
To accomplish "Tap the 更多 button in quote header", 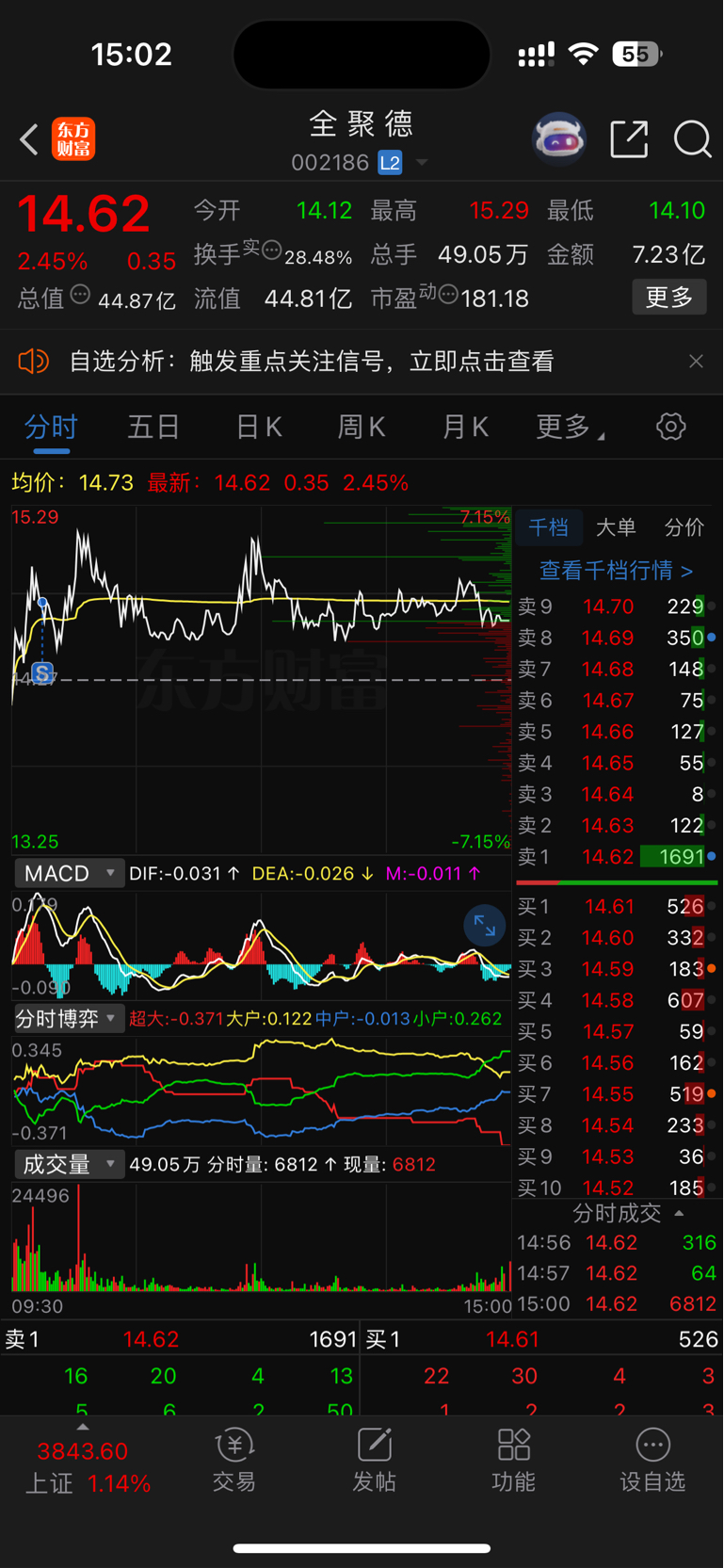I will point(669,298).
